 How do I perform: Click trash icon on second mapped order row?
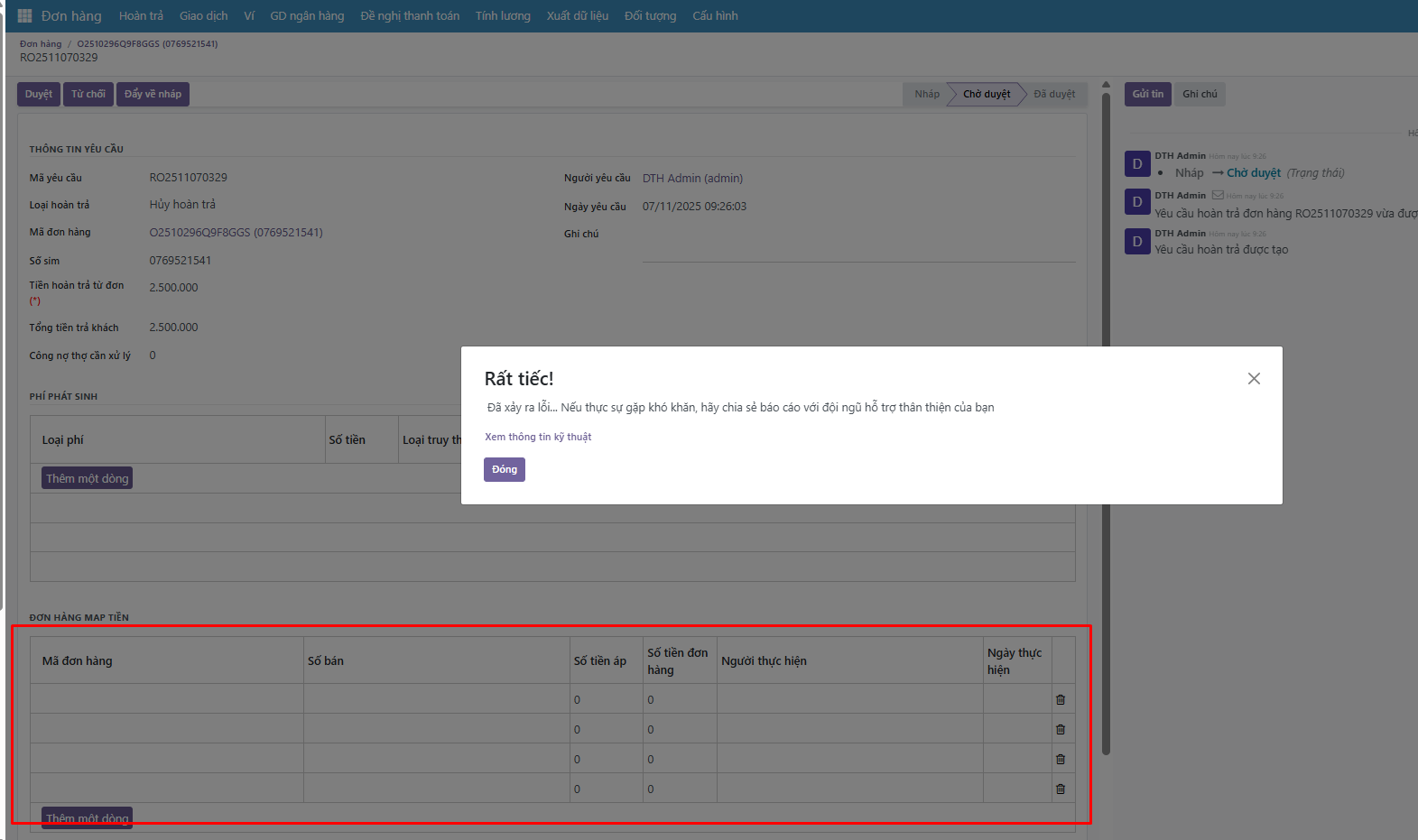pos(1061,729)
